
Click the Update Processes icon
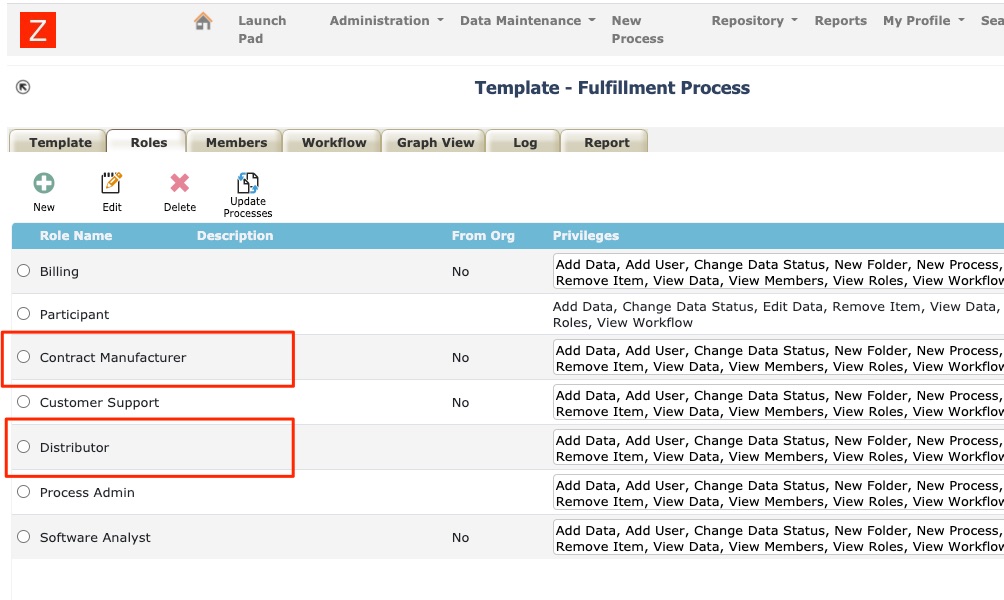point(247,182)
